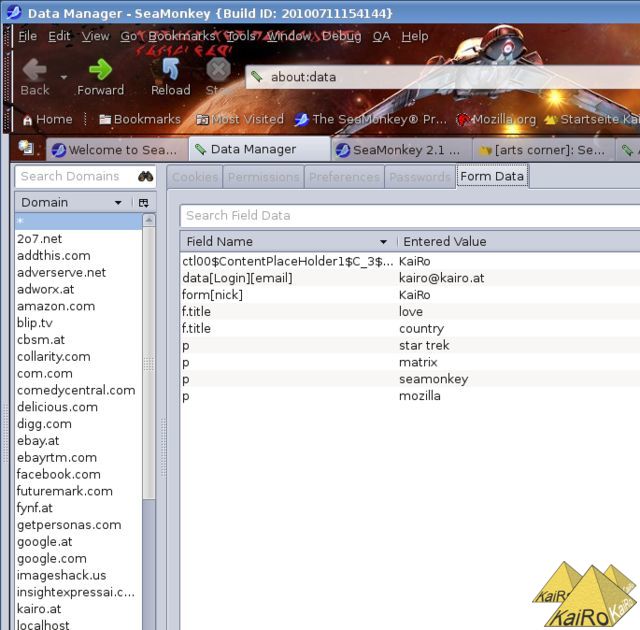Select google.com in the domain list
Screen dimensions: 640x630
pyautogui.click(x=78, y=558)
